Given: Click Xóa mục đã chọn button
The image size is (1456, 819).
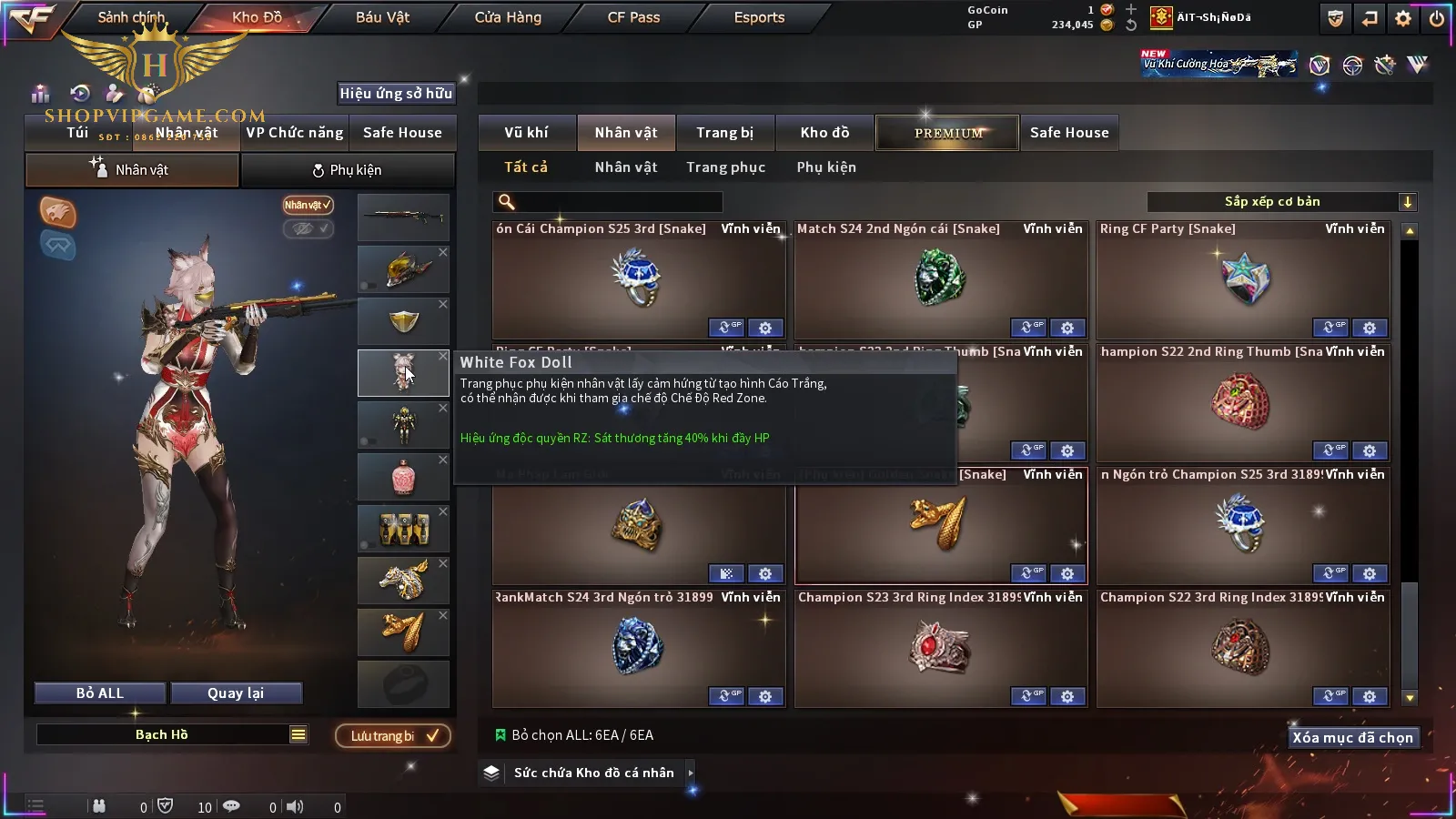Looking at the screenshot, I should pyautogui.click(x=1353, y=738).
